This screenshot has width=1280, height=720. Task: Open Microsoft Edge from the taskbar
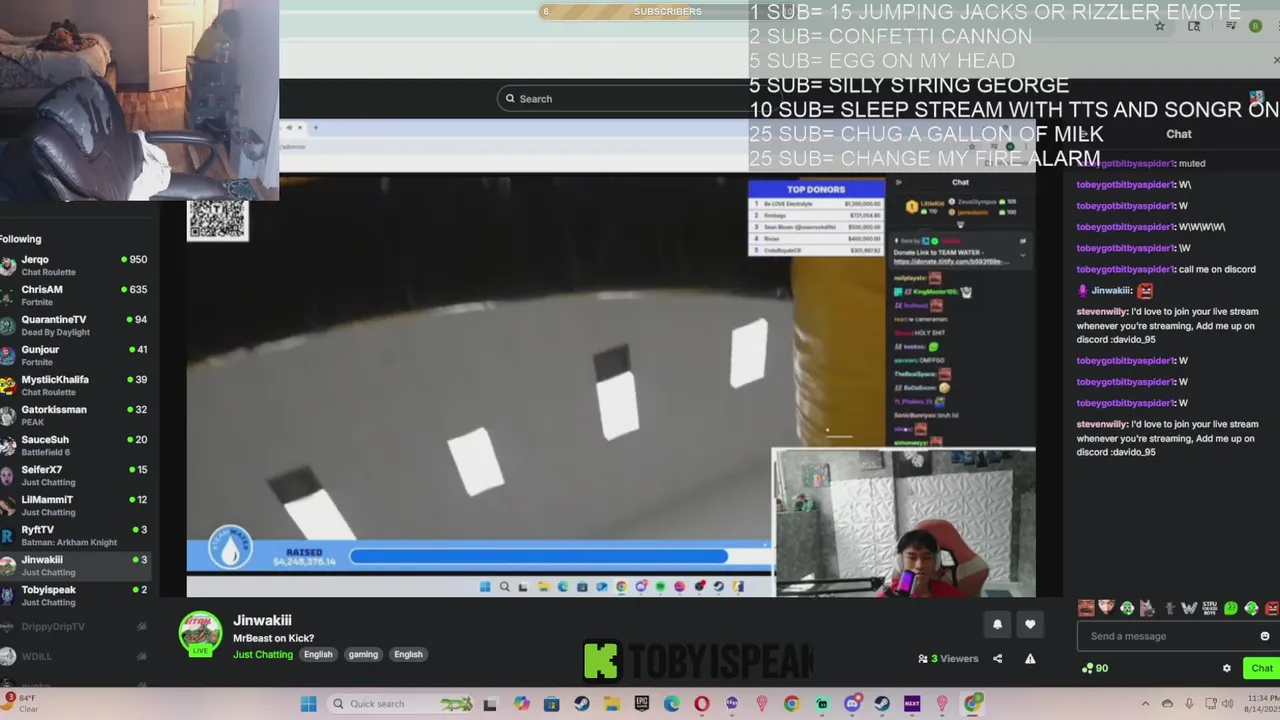tap(671, 704)
